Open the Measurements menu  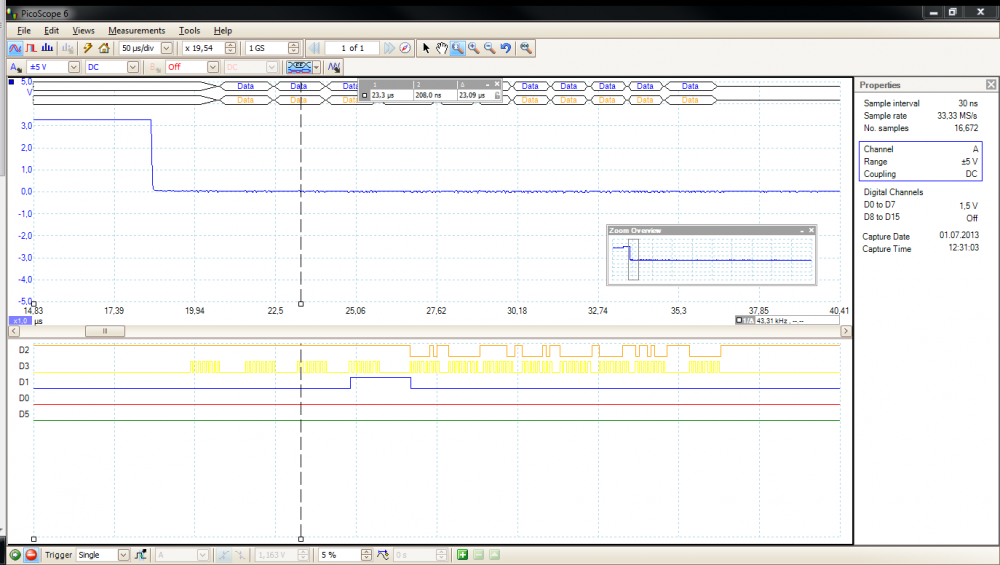136,31
